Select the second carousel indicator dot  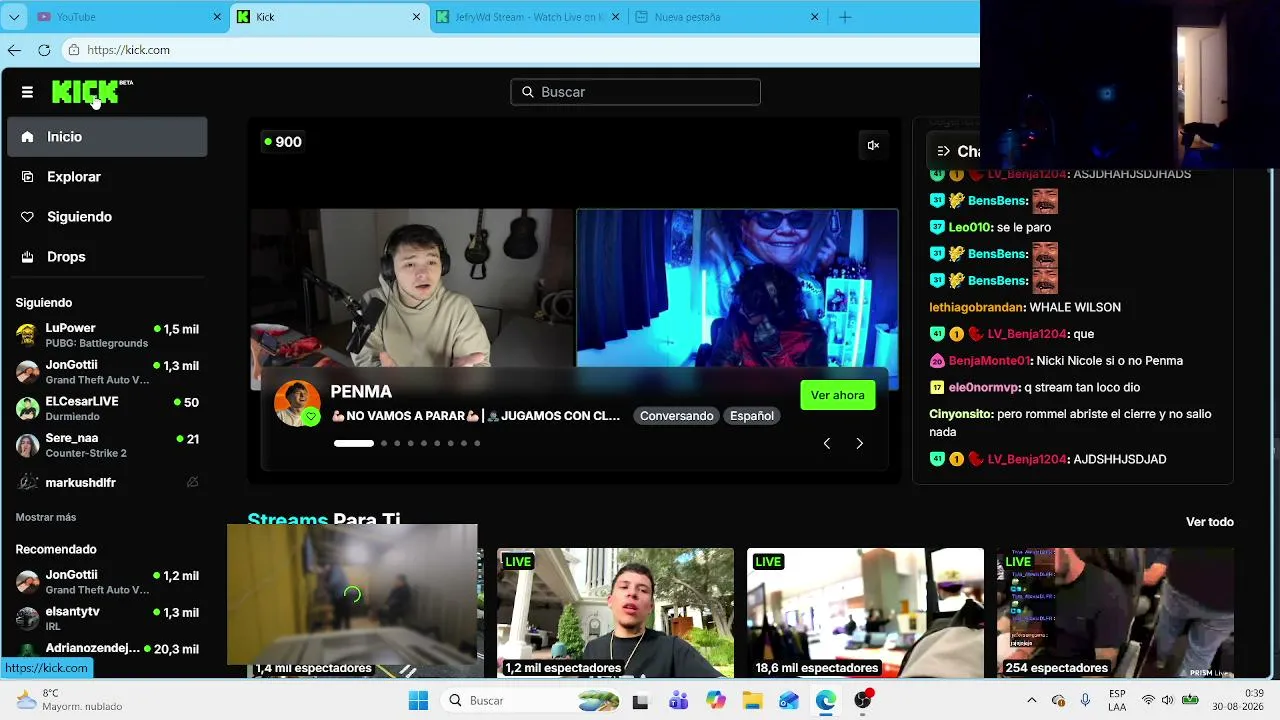383,443
